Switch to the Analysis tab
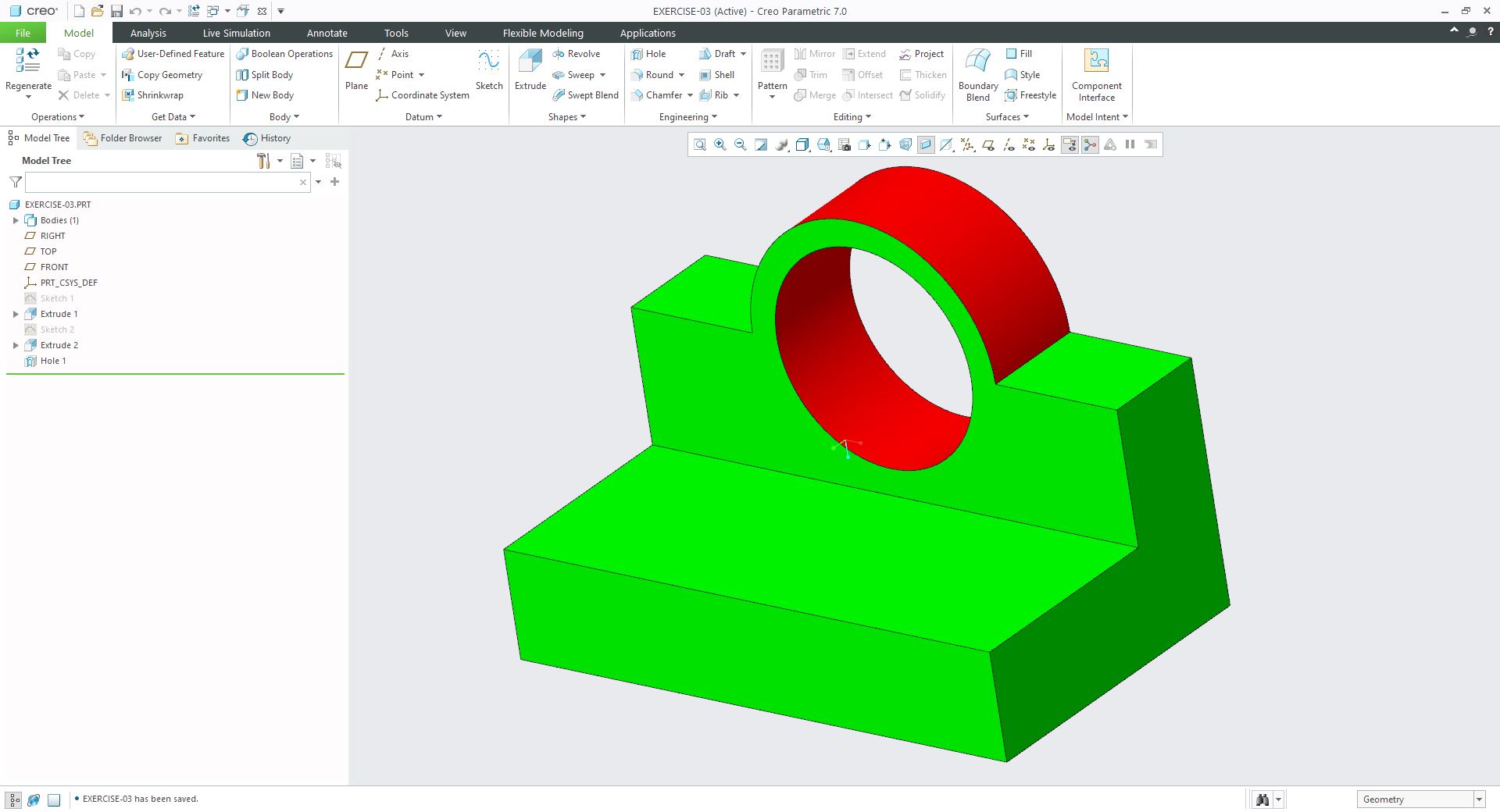The image size is (1500, 812). click(x=148, y=33)
